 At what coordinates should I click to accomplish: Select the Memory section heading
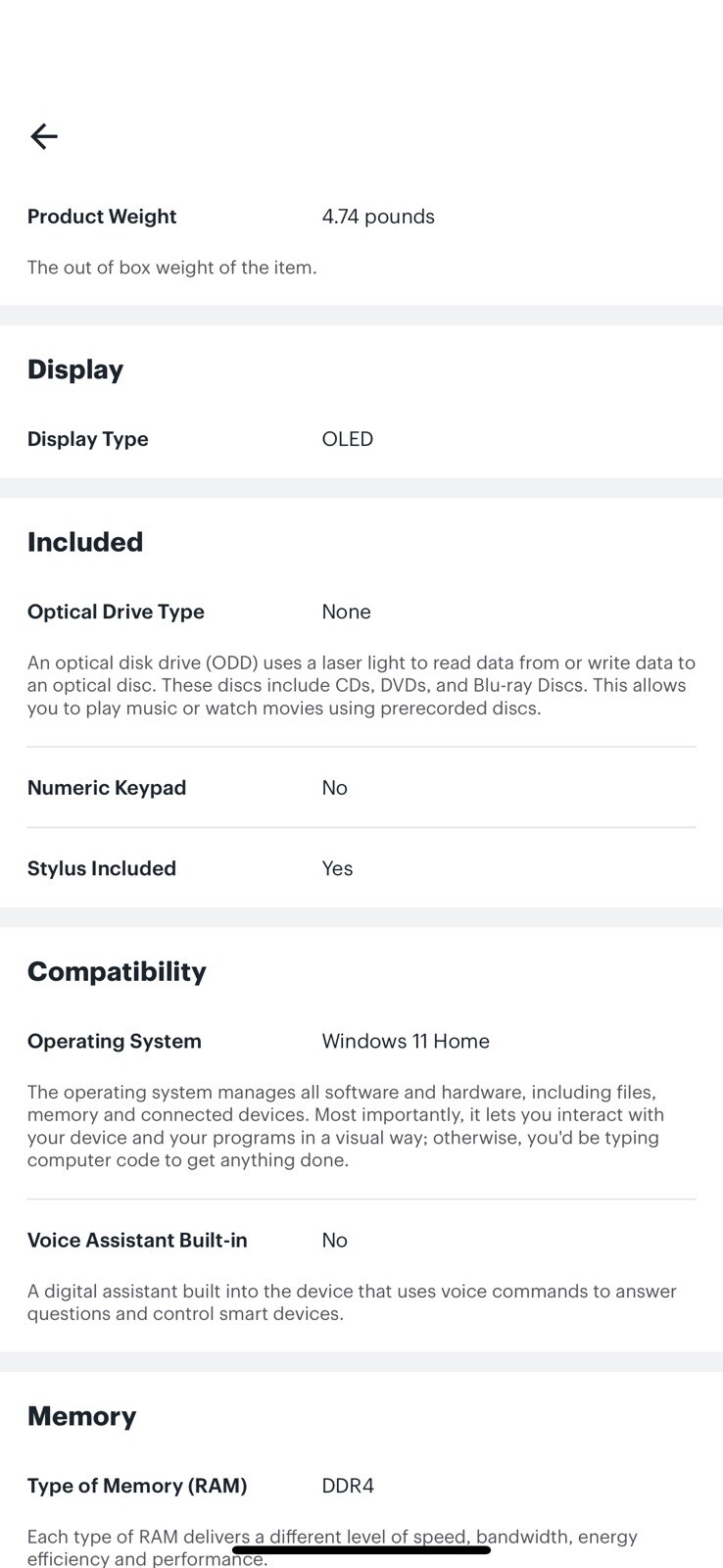pos(81,1416)
